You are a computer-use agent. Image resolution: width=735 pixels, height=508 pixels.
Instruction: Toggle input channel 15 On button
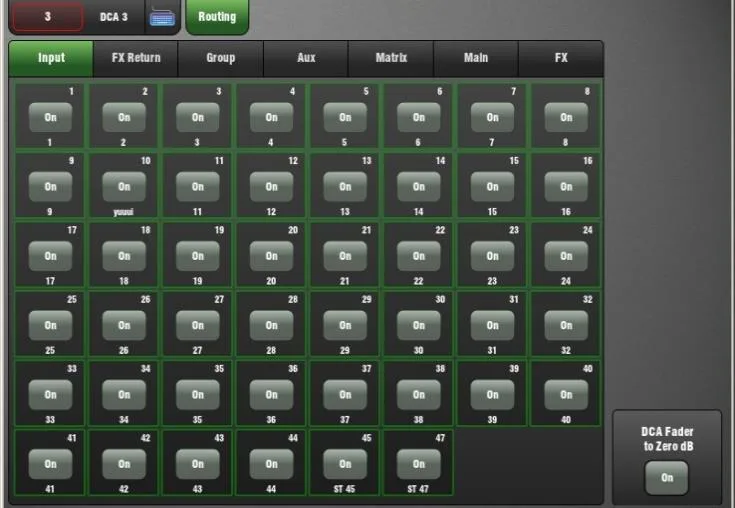click(492, 187)
